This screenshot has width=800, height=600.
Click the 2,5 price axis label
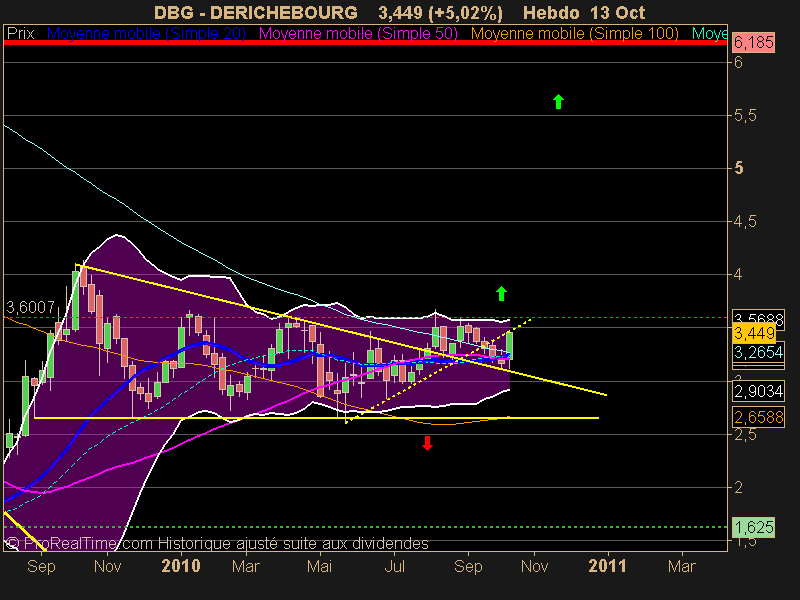(x=745, y=435)
